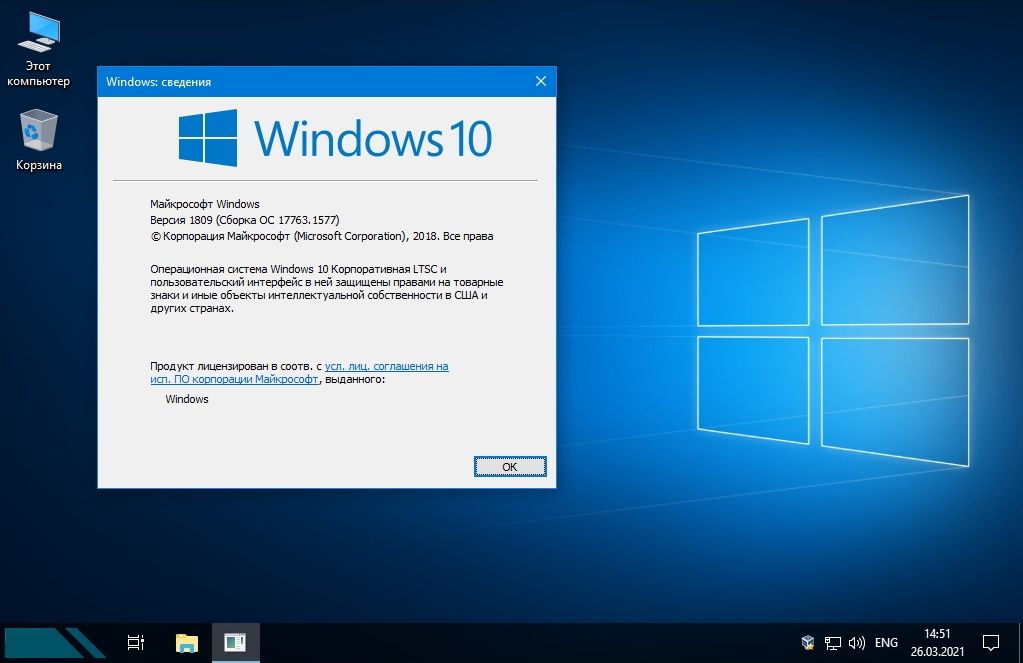Image resolution: width=1023 pixels, height=663 pixels.
Task: Close the 'Windows: сведения' dialog
Action: click(x=541, y=81)
